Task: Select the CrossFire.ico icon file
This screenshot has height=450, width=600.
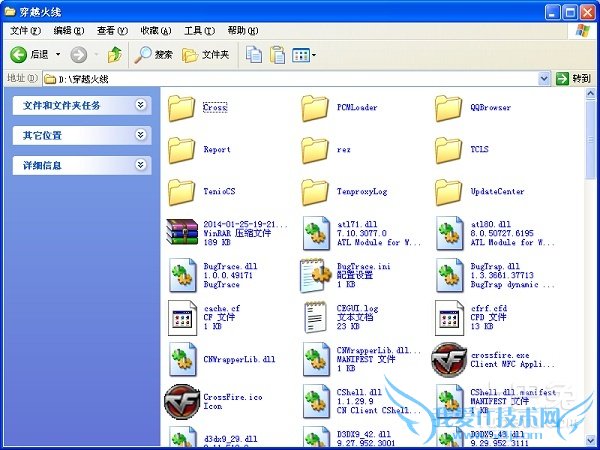Action: [182, 400]
